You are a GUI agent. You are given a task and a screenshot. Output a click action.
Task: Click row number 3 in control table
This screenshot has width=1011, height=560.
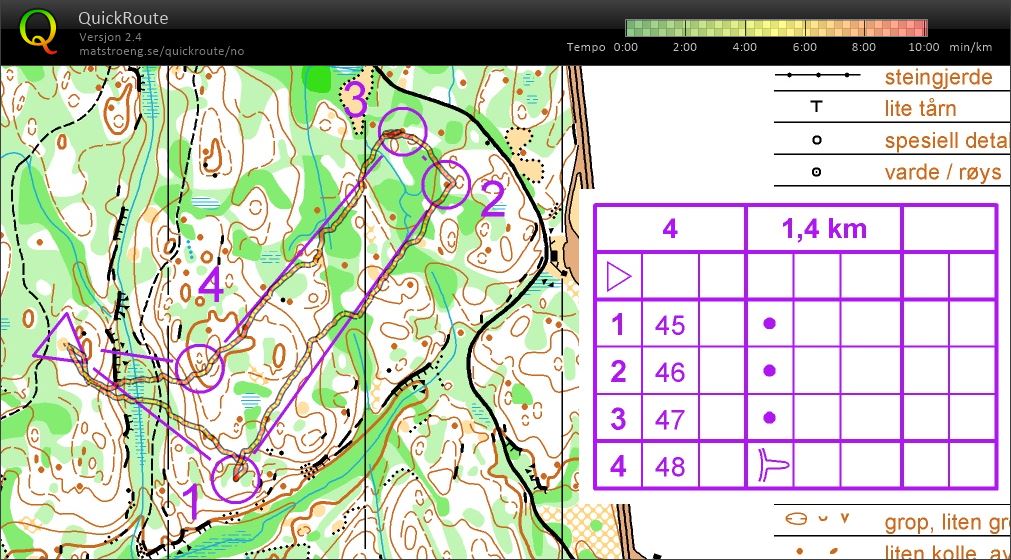point(618,420)
